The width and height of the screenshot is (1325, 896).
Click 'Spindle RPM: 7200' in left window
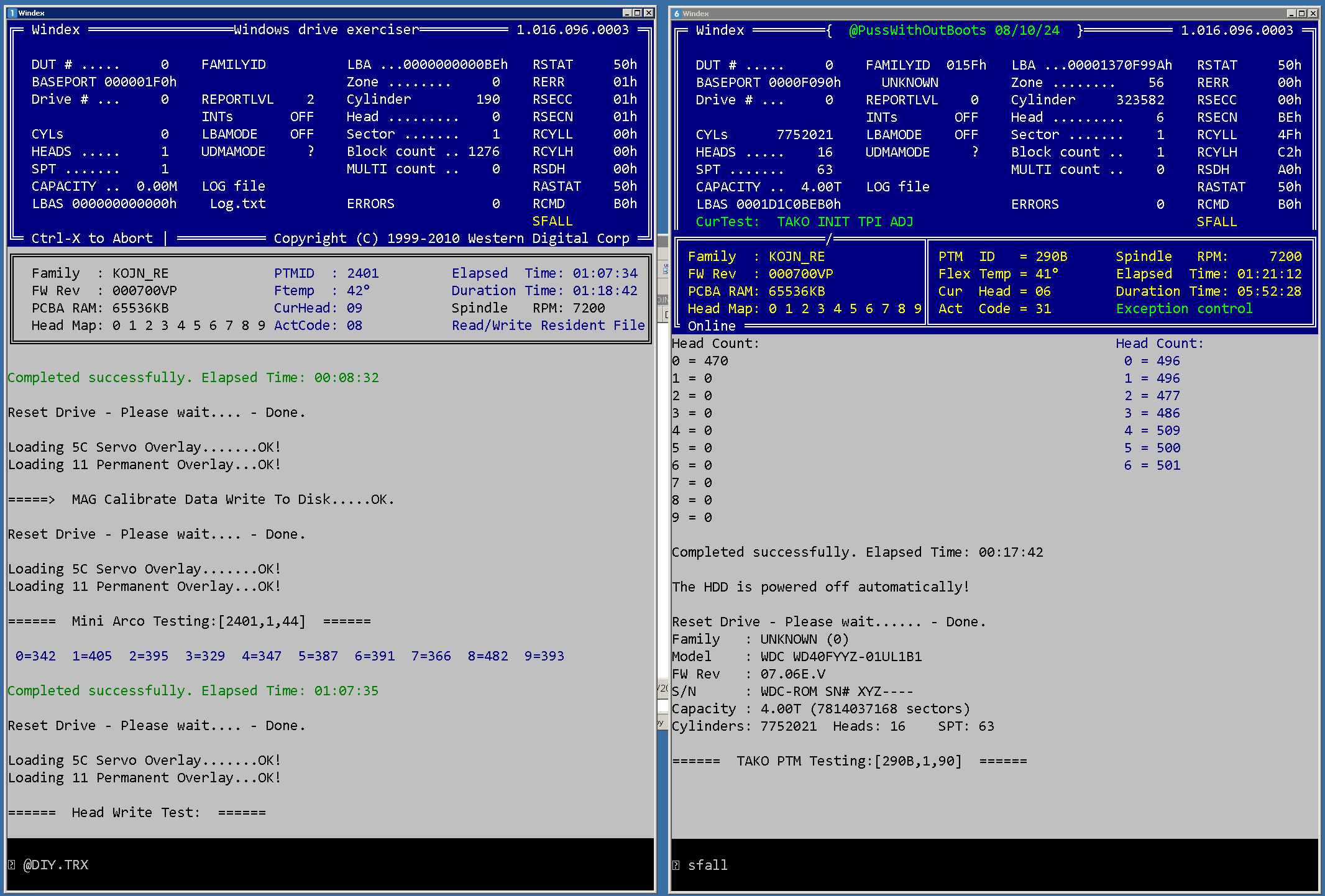528,308
